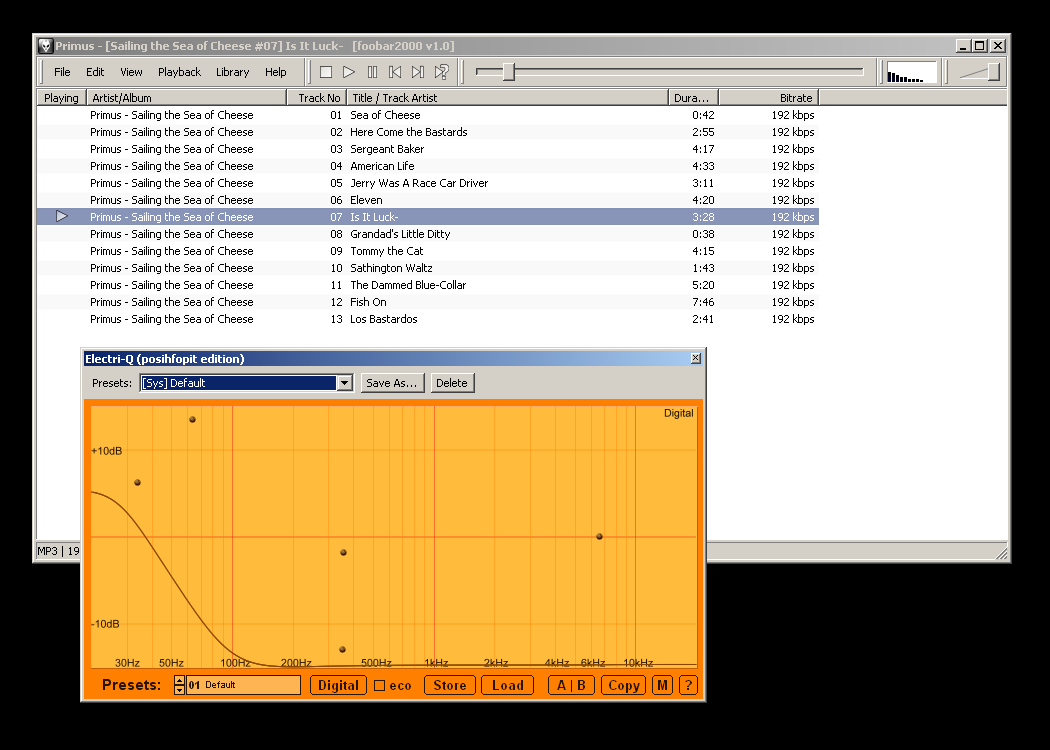
Task: Click the Digital mode label in EQ graph
Action: 678,413
